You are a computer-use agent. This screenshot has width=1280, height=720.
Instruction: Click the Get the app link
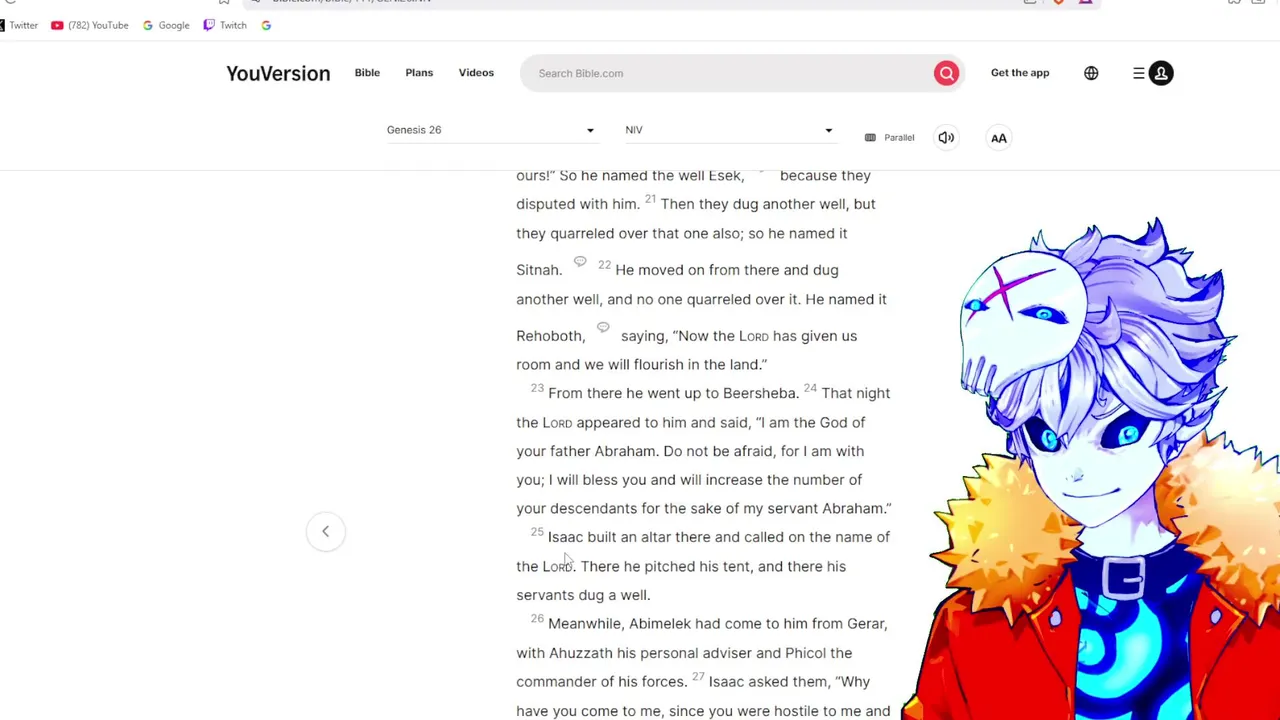click(x=1020, y=73)
